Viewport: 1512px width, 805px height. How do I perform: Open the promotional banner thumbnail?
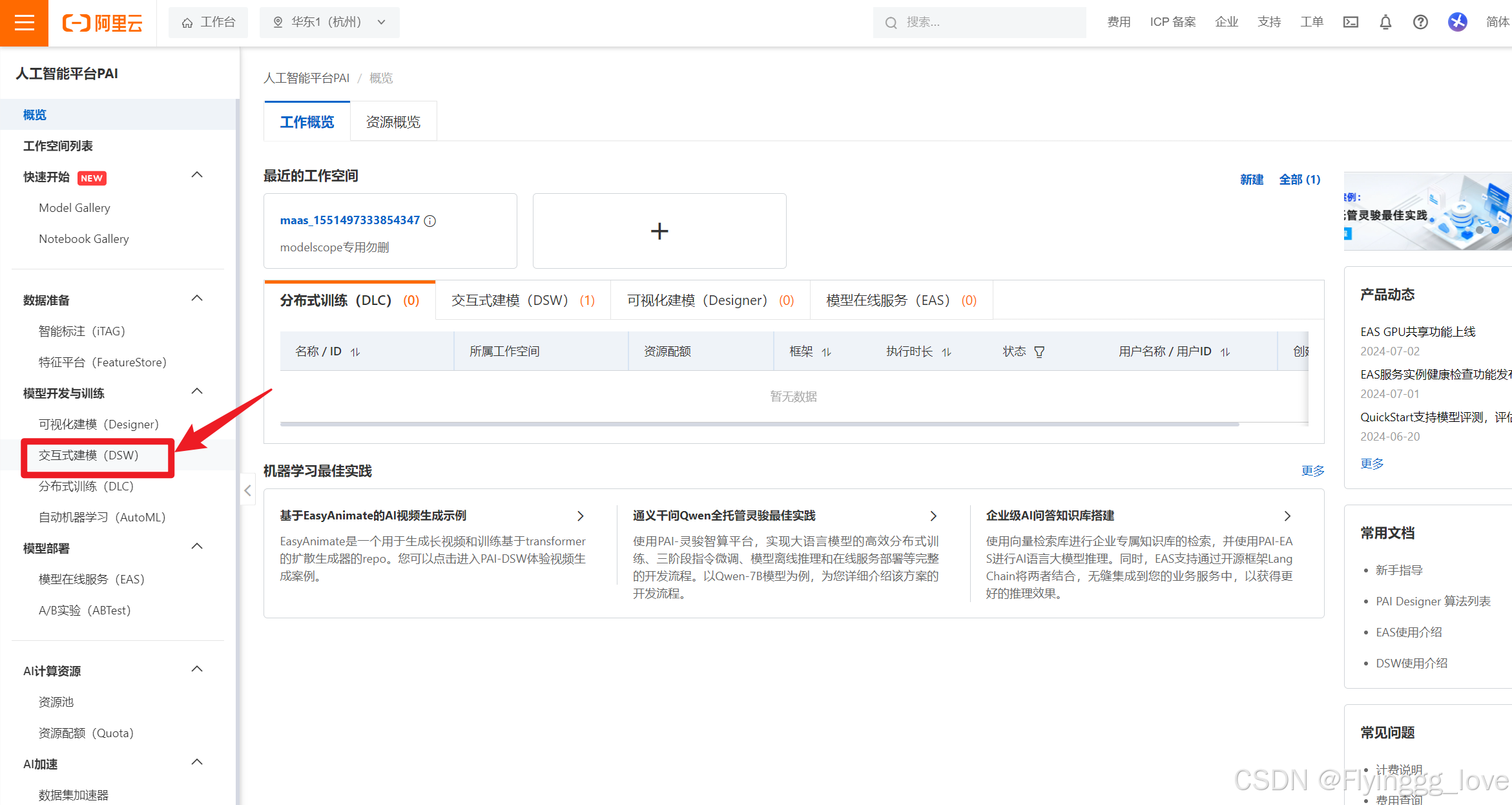[x=1427, y=211]
